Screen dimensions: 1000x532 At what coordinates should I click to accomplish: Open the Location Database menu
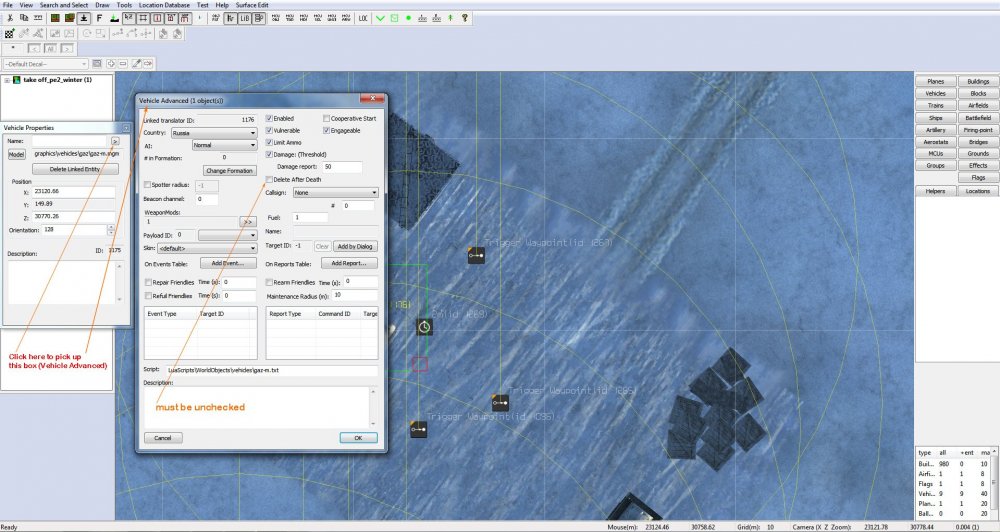166,5
